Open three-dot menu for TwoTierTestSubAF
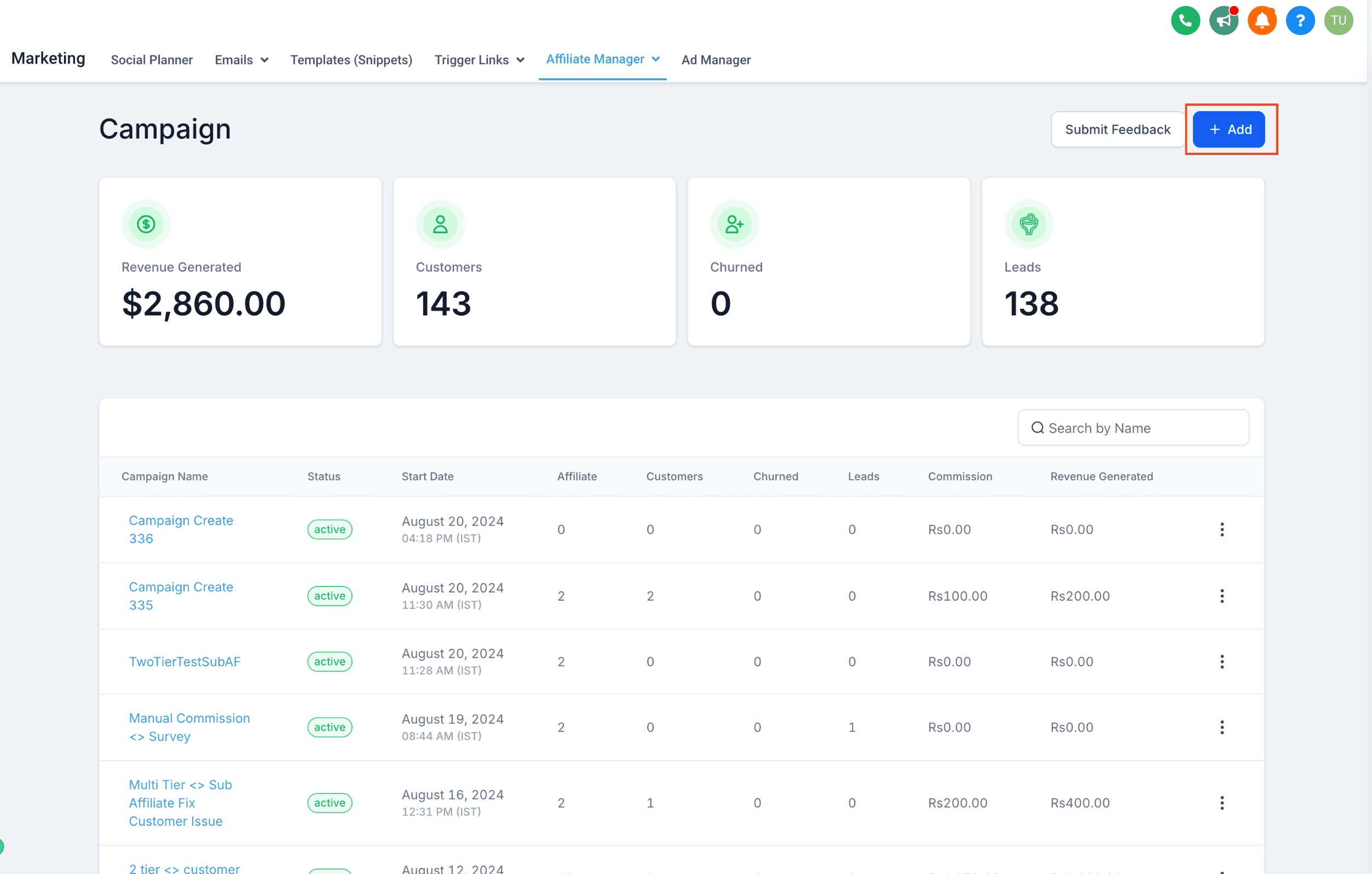 pyautogui.click(x=1221, y=662)
